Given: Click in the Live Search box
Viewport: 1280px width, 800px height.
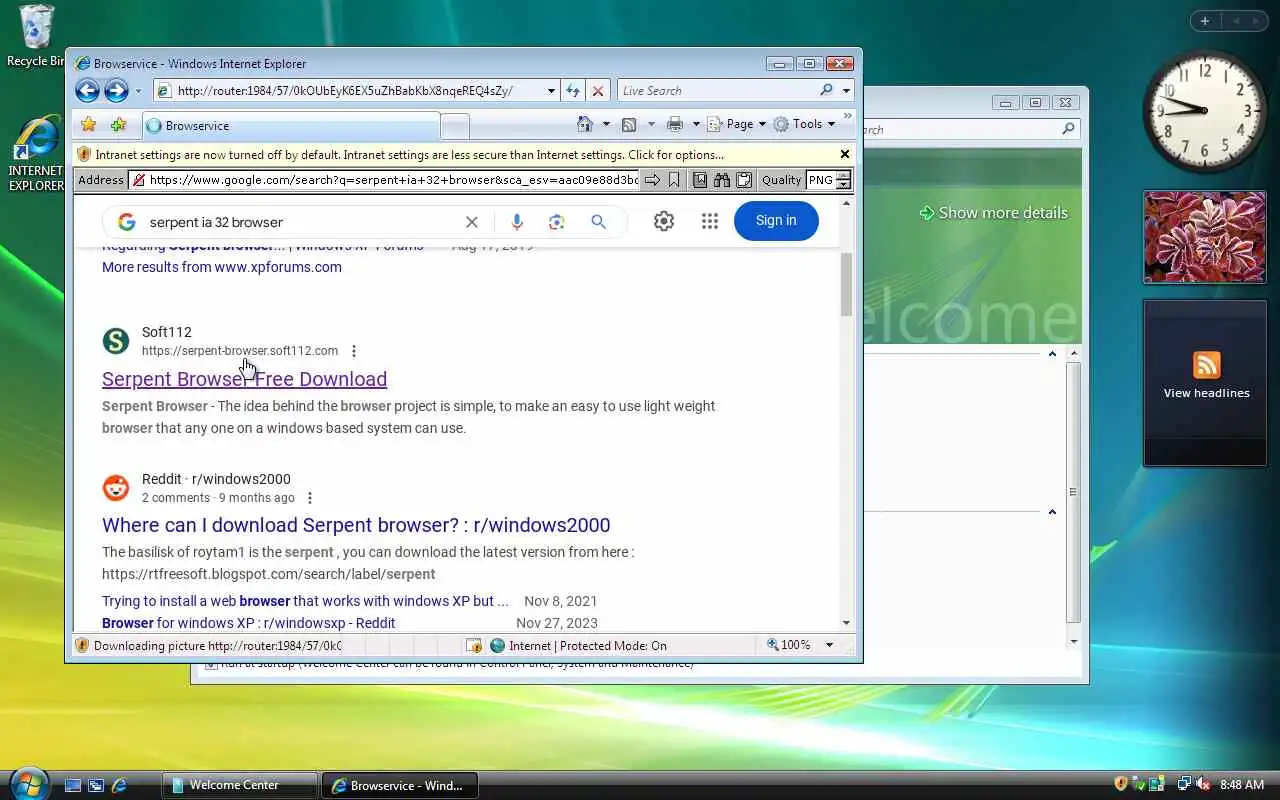Looking at the screenshot, I should pos(718,91).
